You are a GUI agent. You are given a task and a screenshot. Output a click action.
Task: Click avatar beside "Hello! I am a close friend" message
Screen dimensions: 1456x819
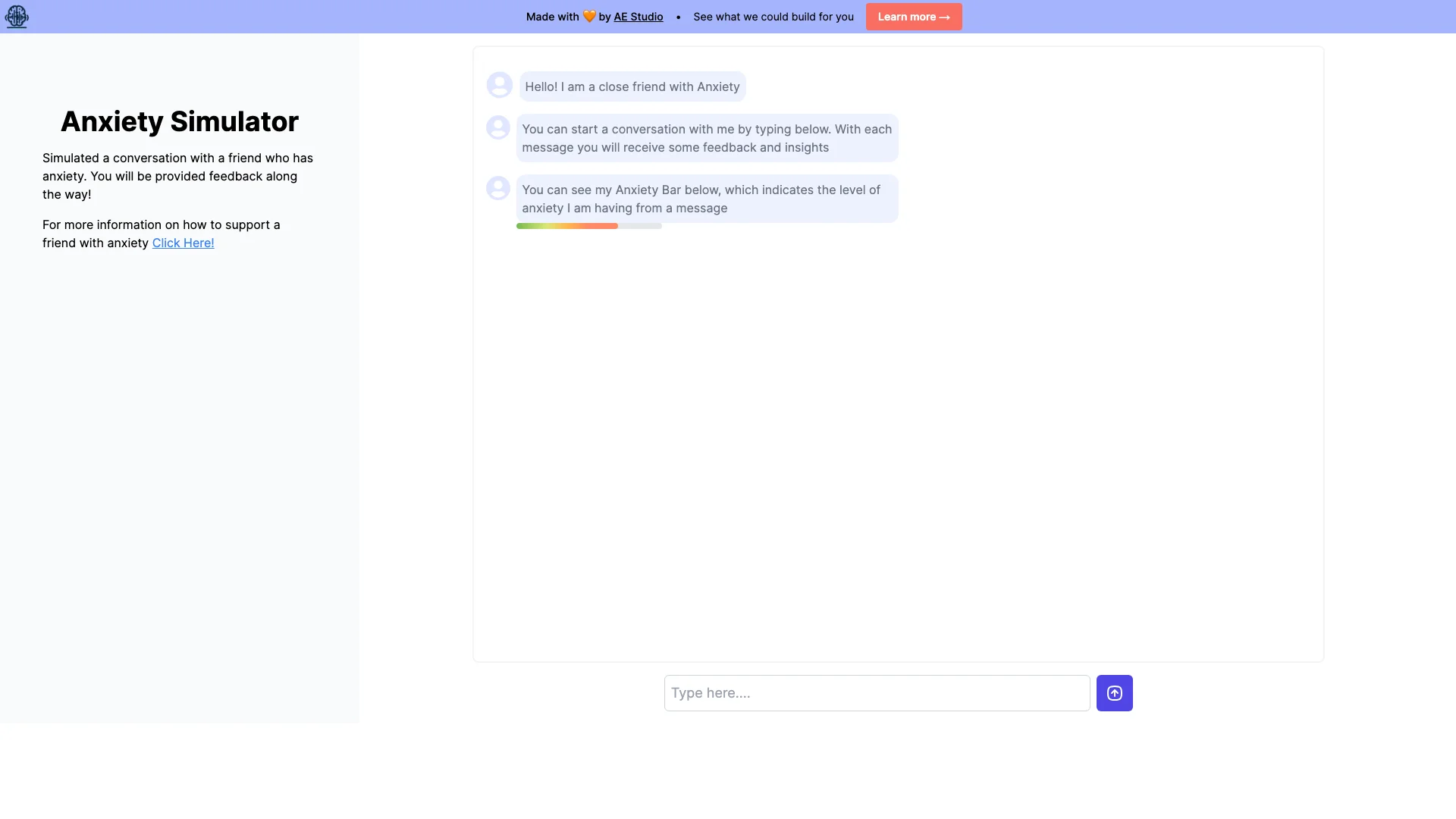pos(499,85)
